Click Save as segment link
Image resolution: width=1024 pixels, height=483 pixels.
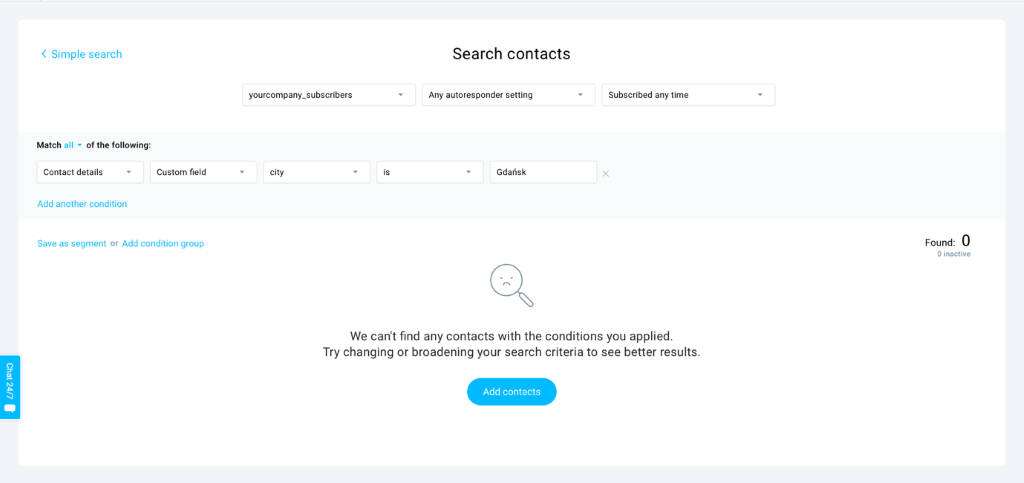(x=72, y=243)
